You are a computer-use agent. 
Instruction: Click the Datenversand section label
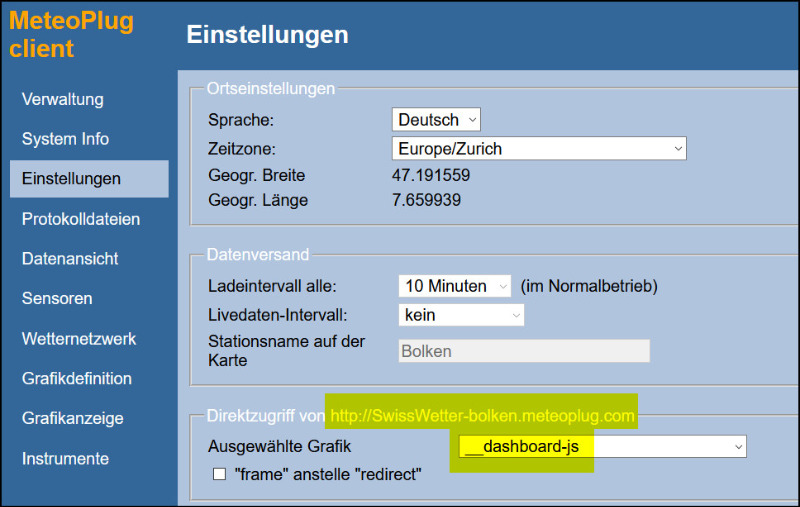pyautogui.click(x=258, y=254)
